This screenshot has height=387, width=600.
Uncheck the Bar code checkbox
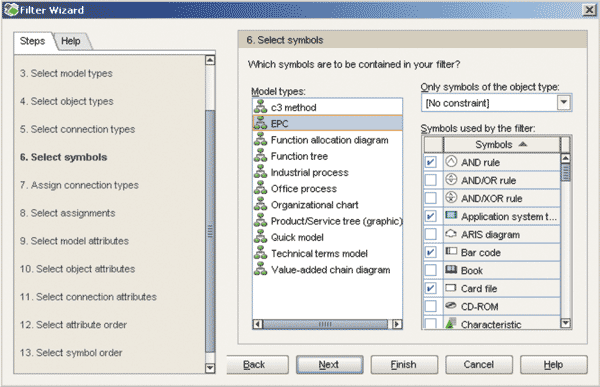[431, 252]
